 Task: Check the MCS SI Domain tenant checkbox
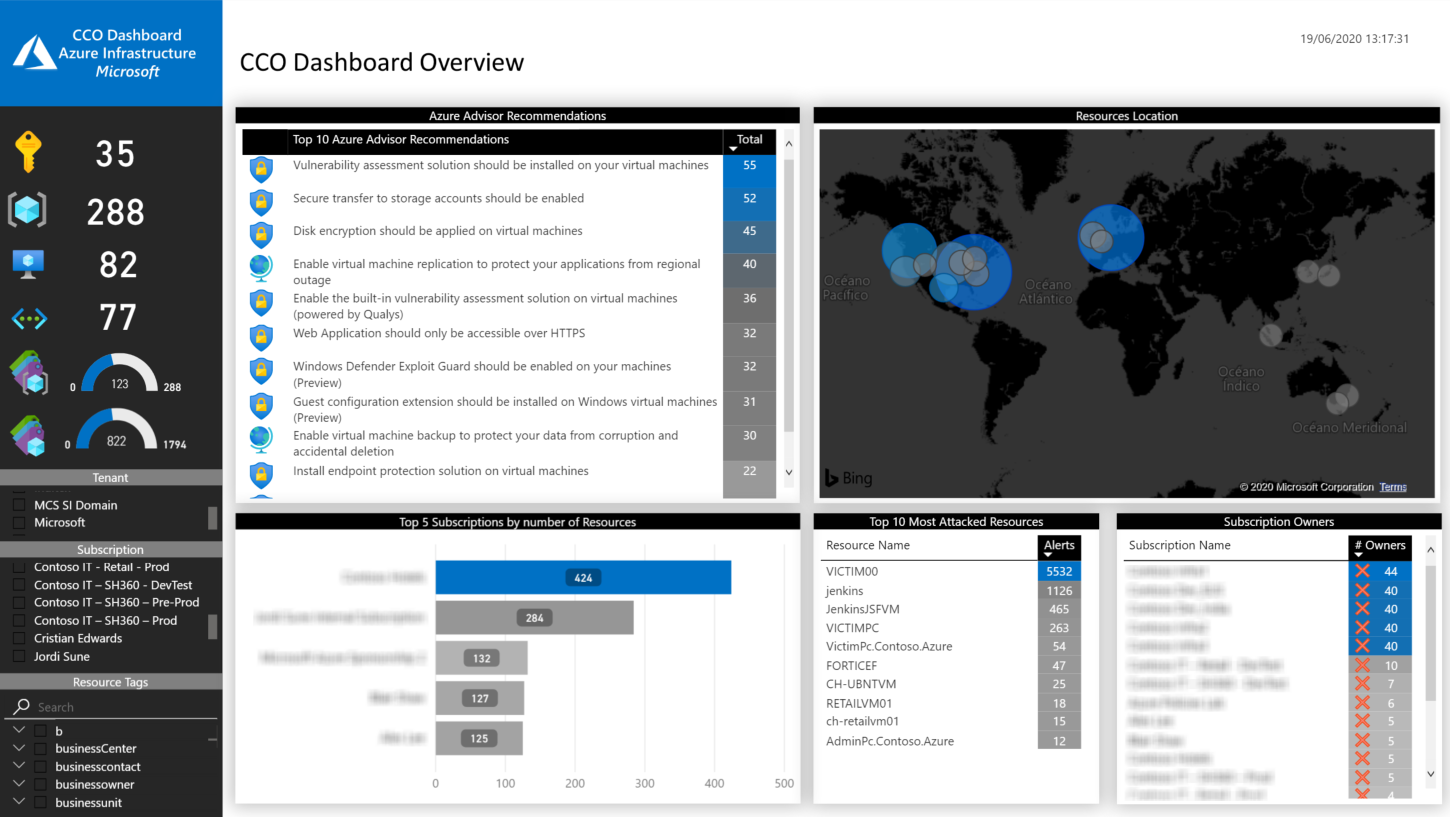tap(19, 505)
